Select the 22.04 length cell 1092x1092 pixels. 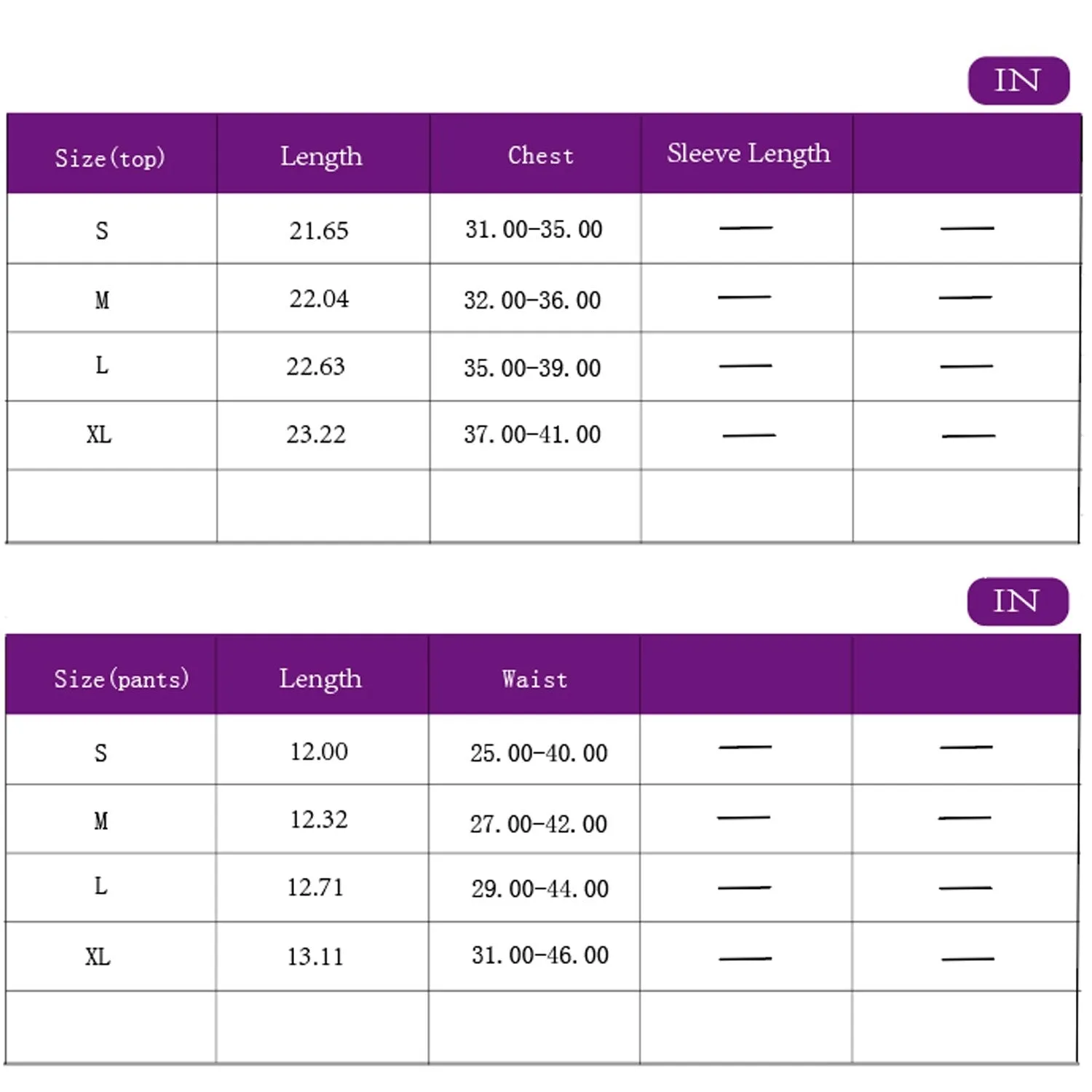319,298
